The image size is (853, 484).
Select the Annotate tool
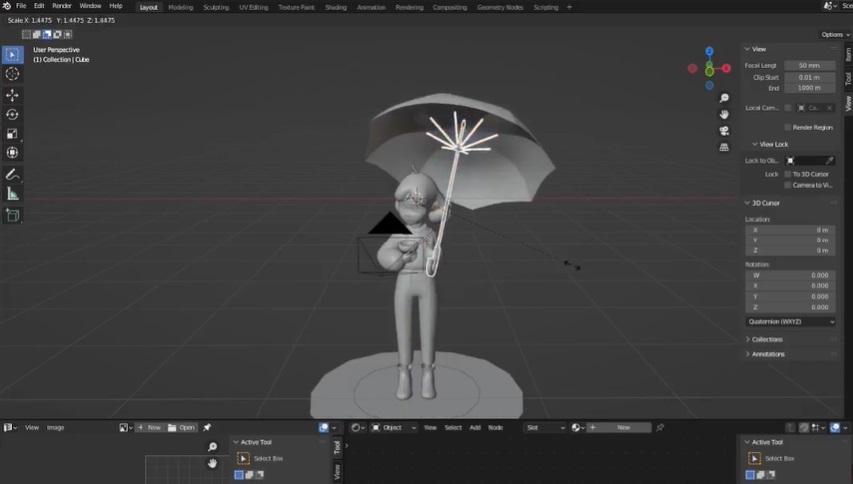pyautogui.click(x=13, y=175)
